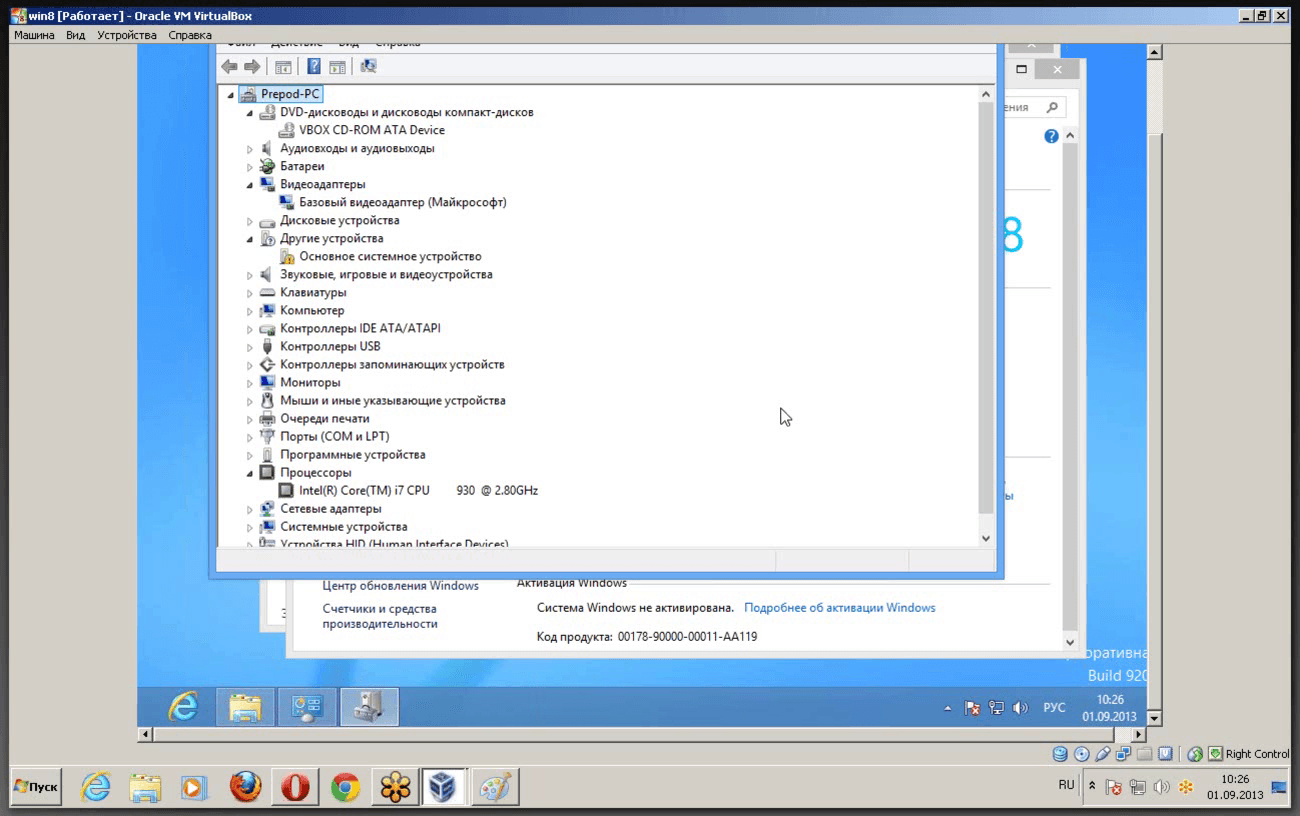Image resolution: width=1300 pixels, height=816 pixels.
Task: Open Paint on the host taskbar
Action: coord(495,787)
